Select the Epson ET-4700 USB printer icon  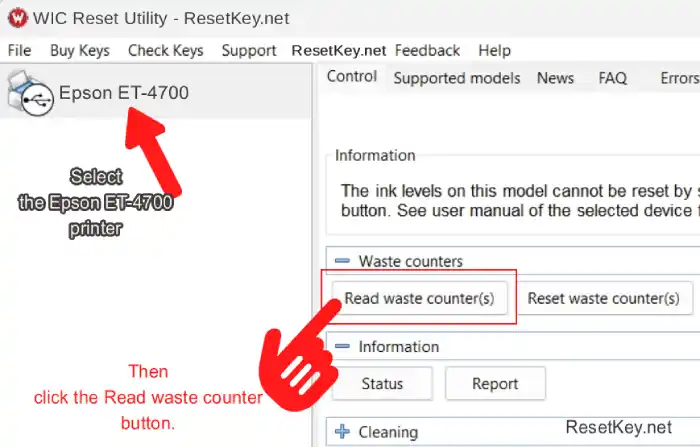(x=30, y=93)
